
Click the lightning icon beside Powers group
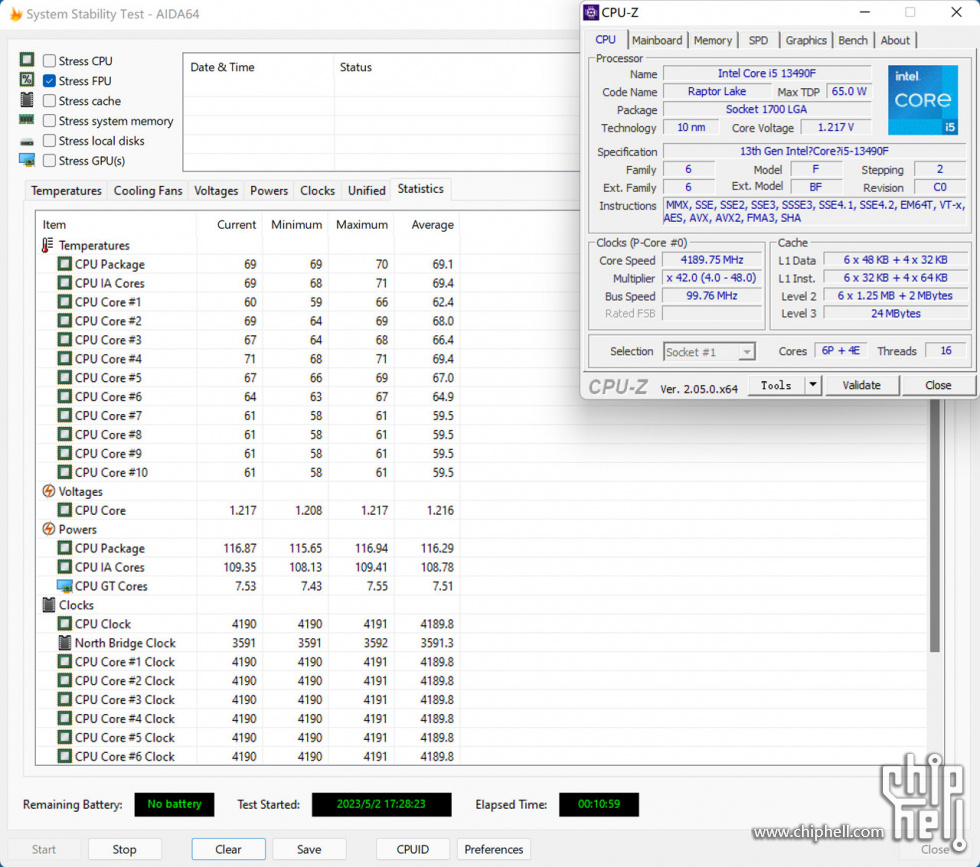(x=48, y=529)
